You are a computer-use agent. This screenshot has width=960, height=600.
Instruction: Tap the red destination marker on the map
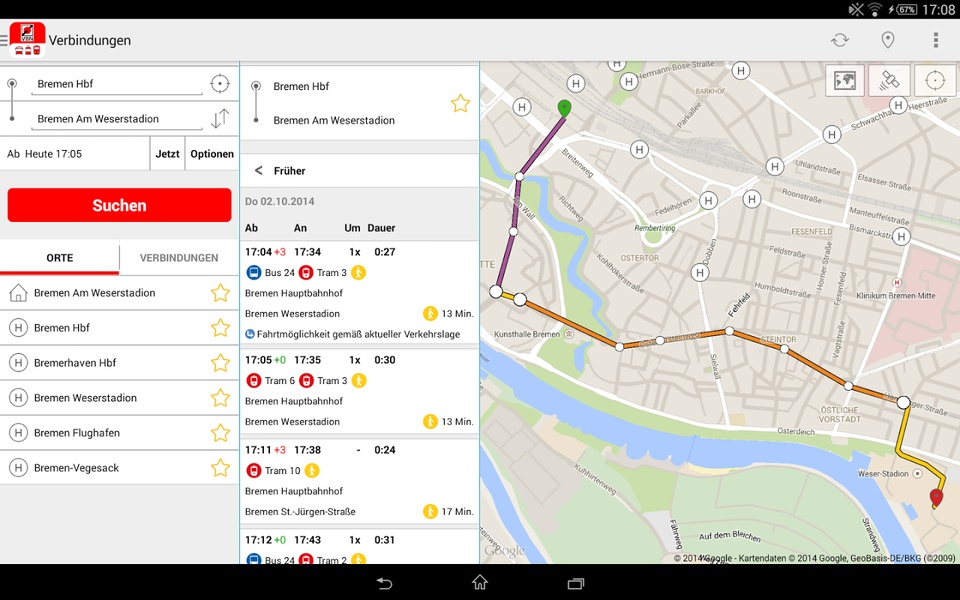[936, 498]
